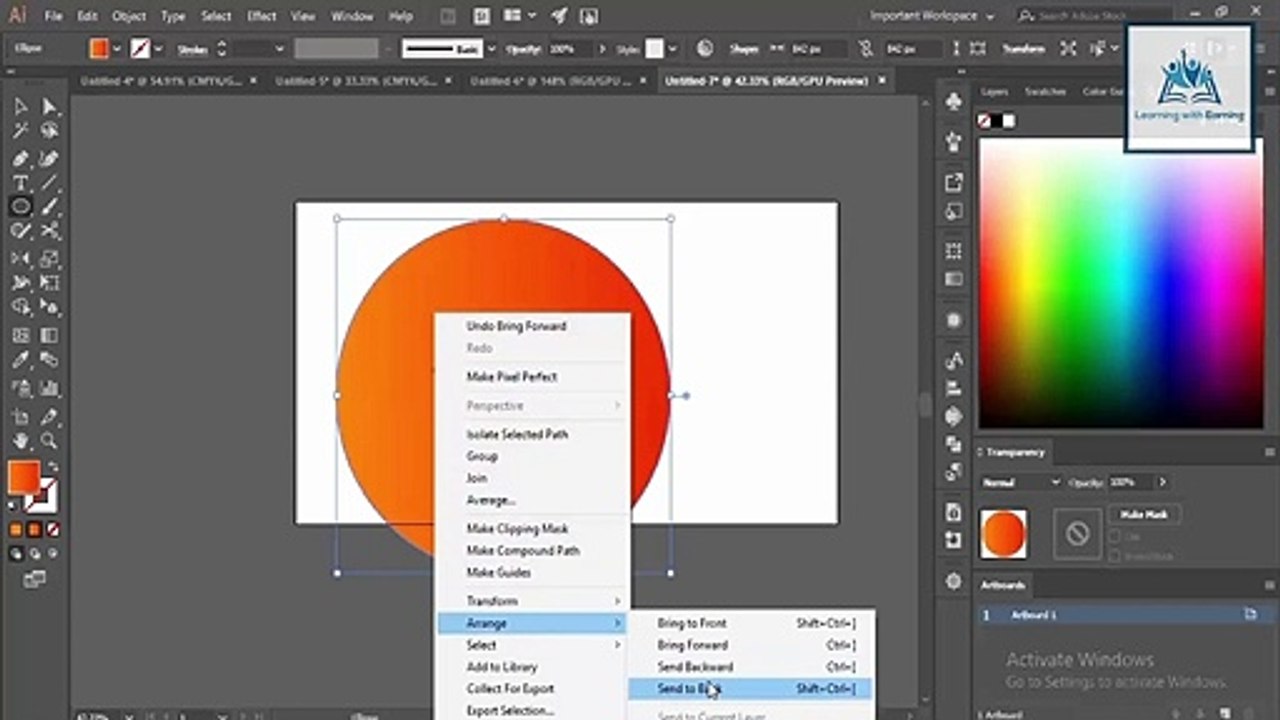Switch to the Layers panel tab

(994, 92)
